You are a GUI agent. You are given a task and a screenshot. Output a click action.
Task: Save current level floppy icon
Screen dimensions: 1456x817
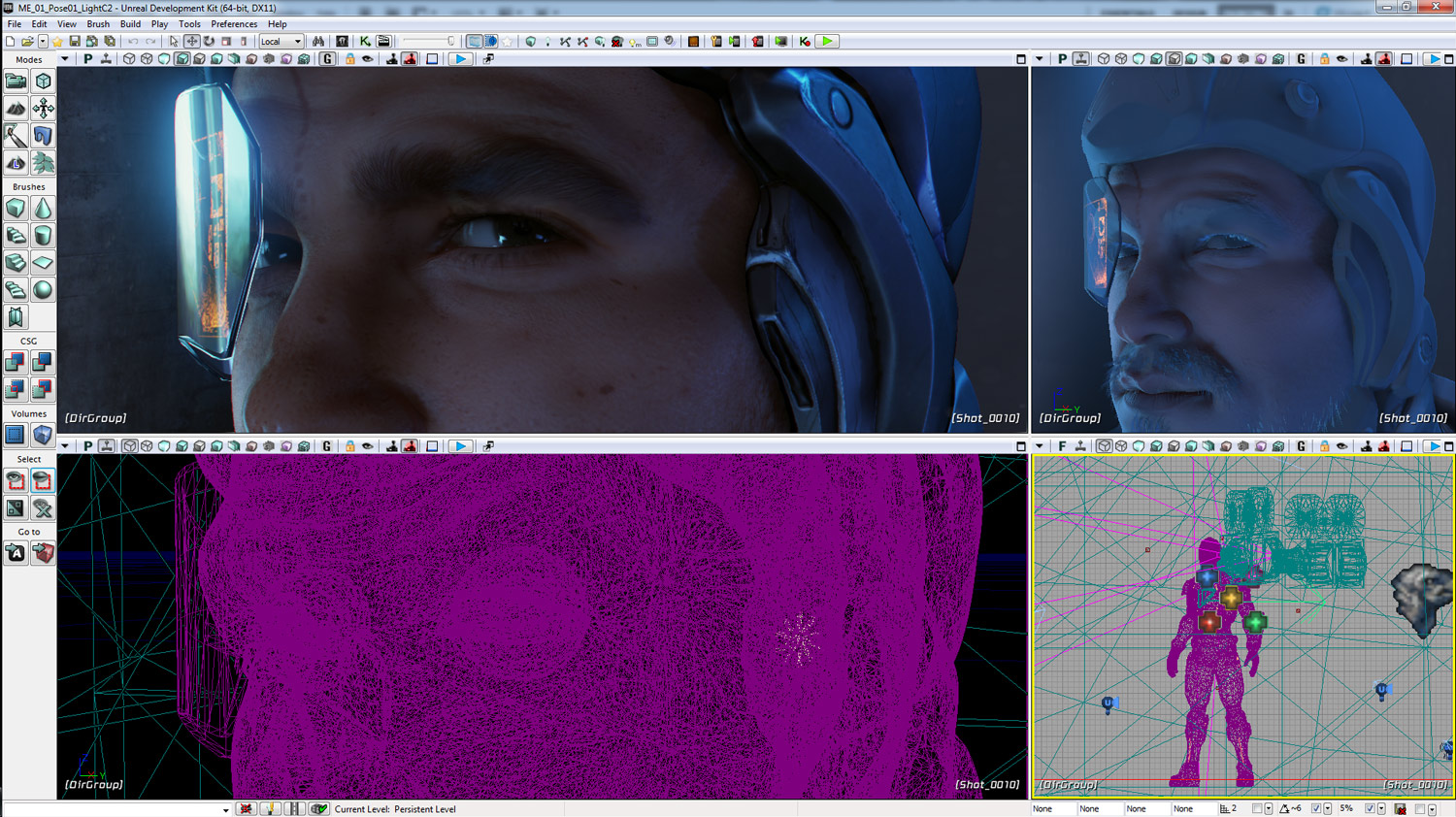(75, 42)
